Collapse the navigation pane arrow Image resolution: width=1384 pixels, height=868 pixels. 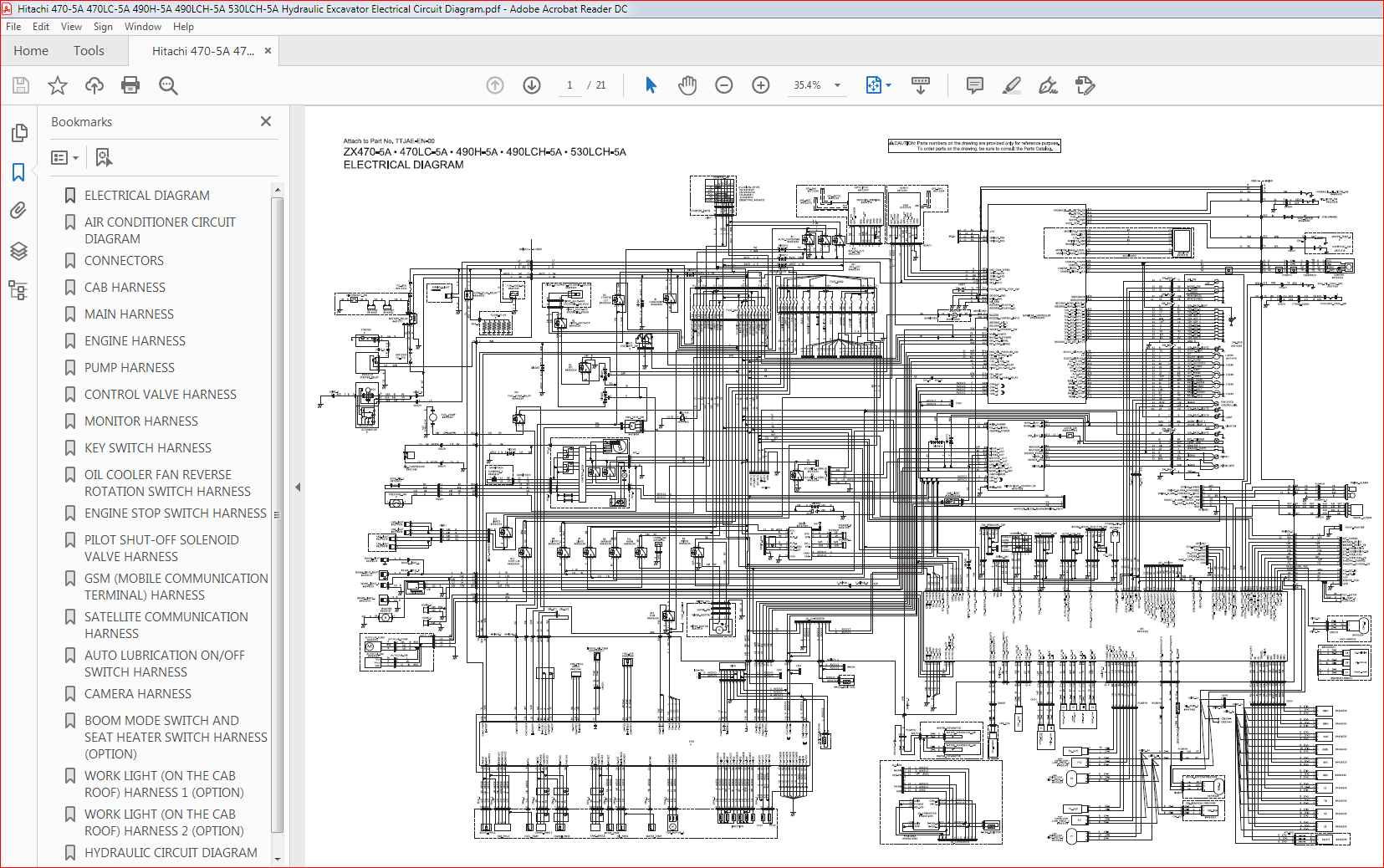tap(297, 487)
